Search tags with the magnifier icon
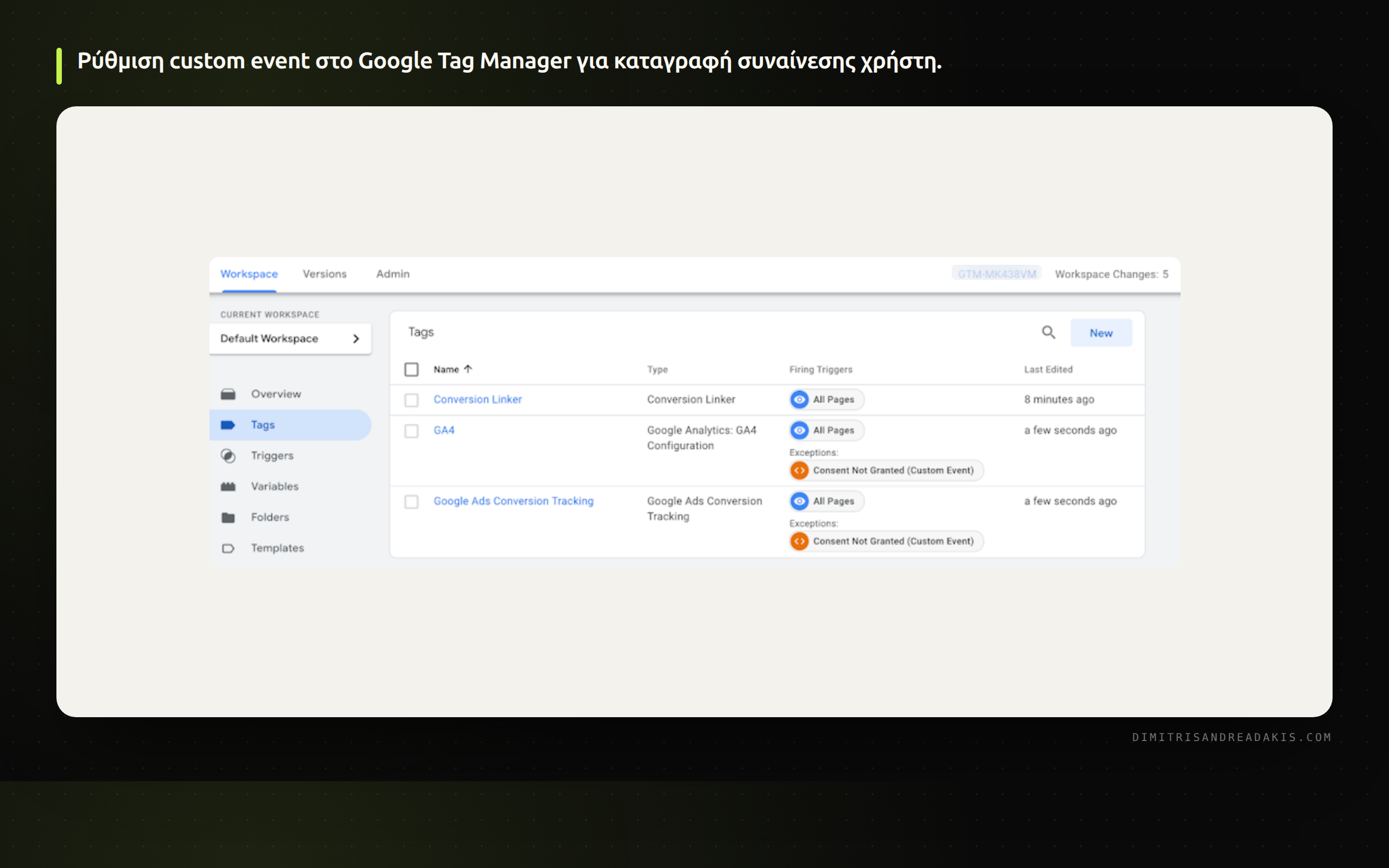 [1048, 333]
